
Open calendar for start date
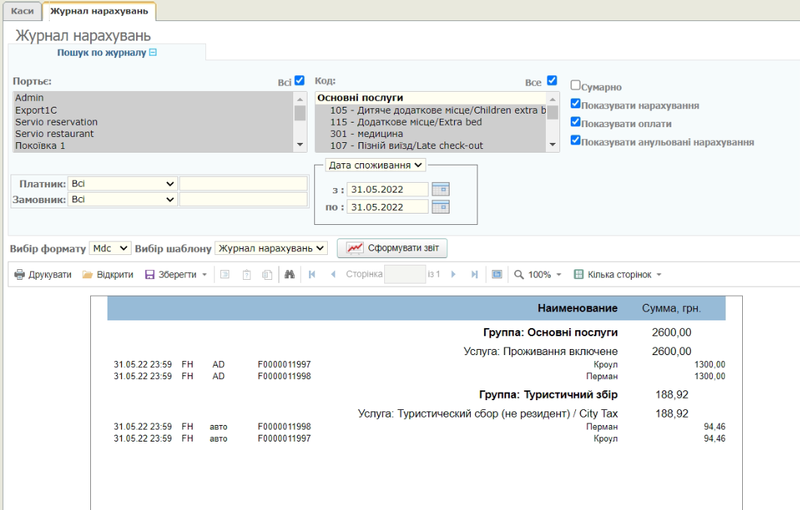coord(440,189)
